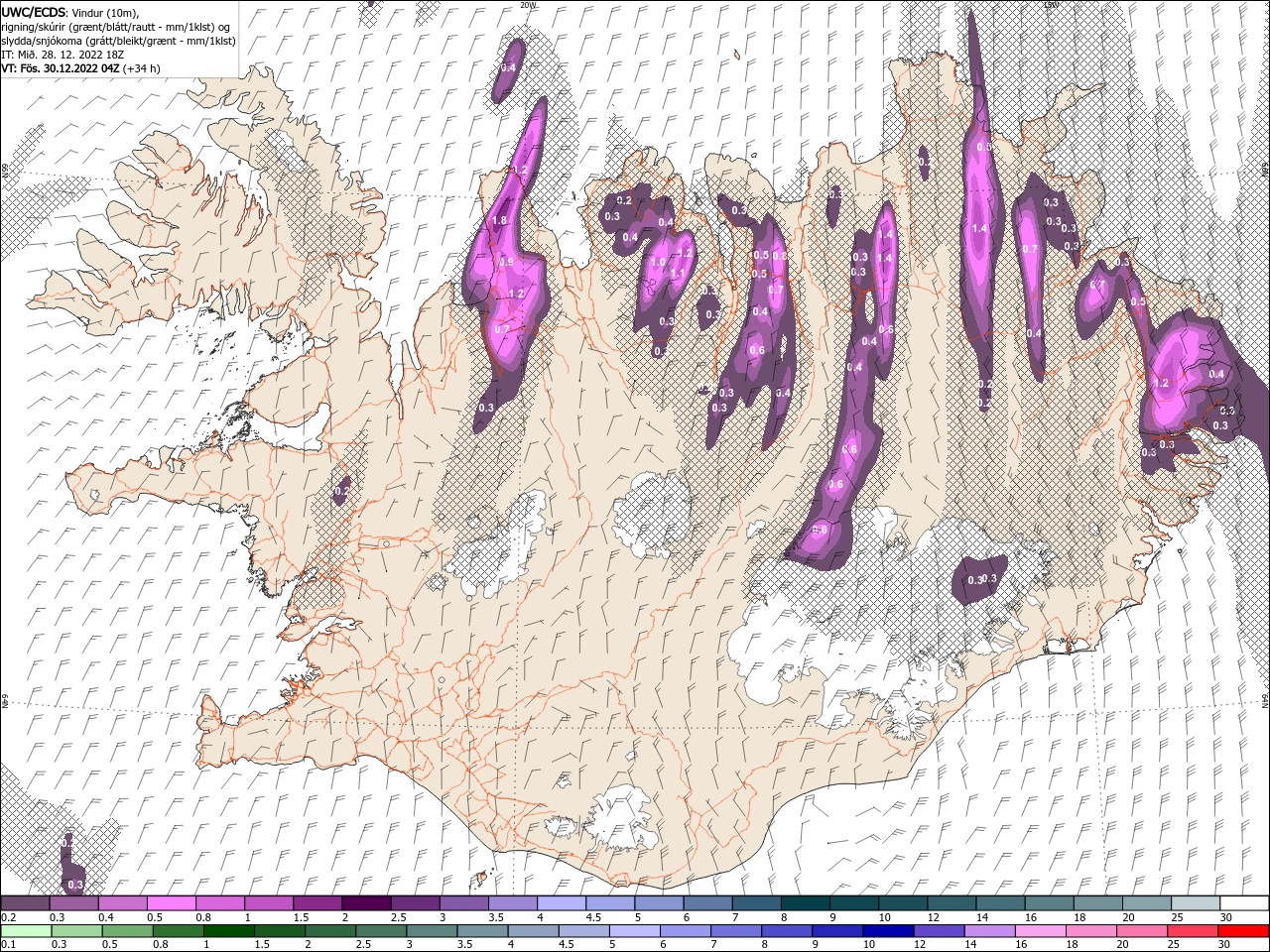1270x952 pixels.
Task: Click the 'UWC/ECDS: Vindur (10m)' title line
Action: [x=70, y=12]
